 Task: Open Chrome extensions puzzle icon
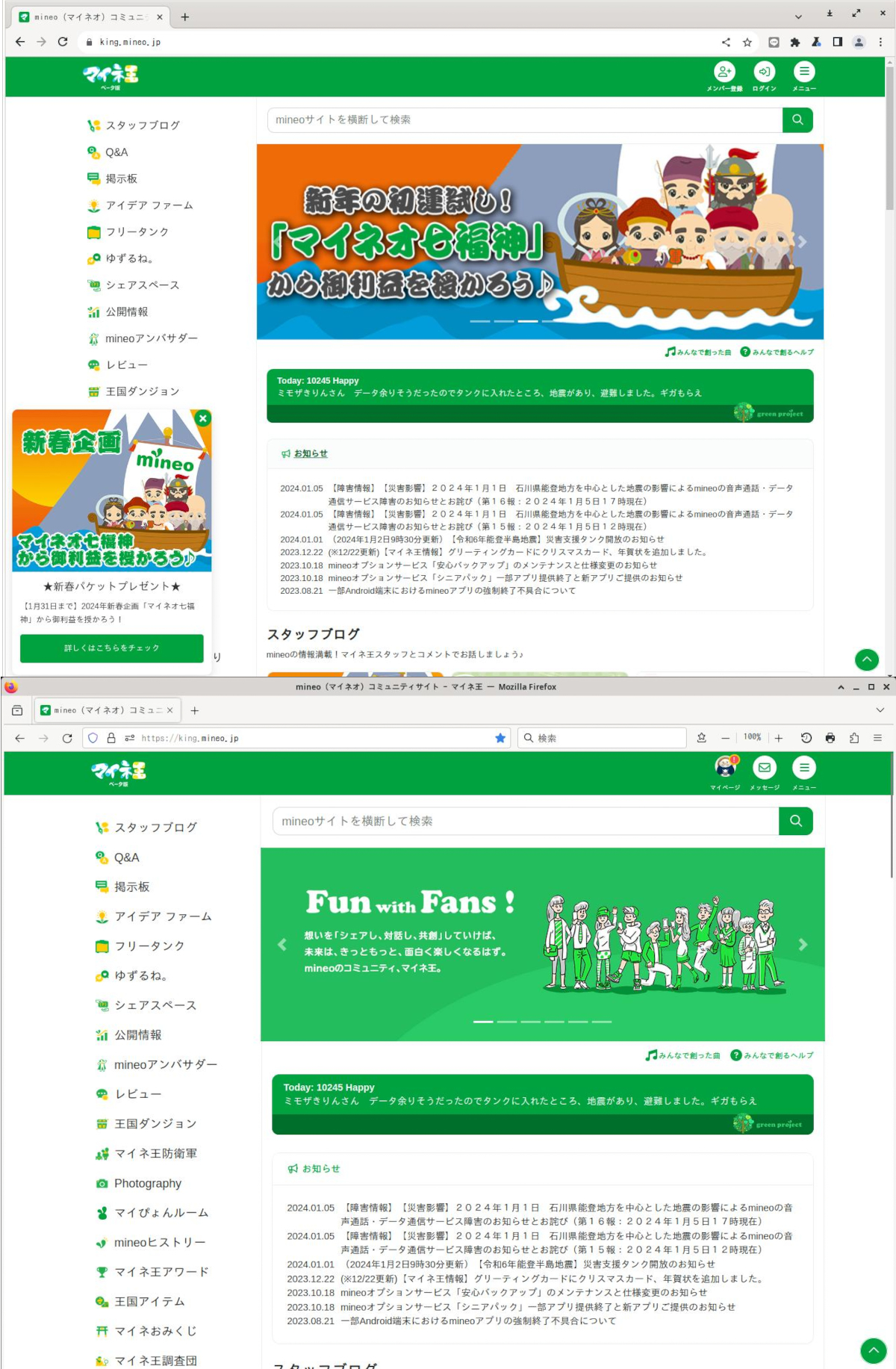[795, 42]
